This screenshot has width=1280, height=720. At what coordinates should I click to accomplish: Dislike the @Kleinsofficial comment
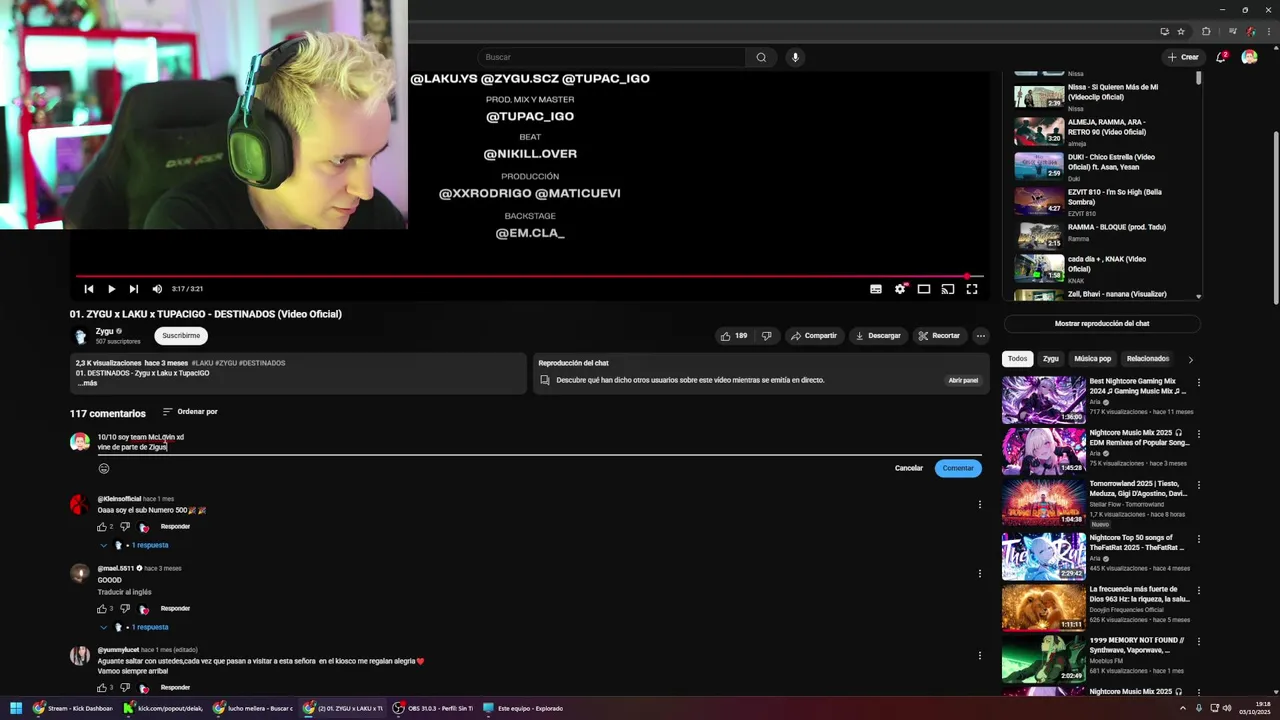tap(125, 527)
